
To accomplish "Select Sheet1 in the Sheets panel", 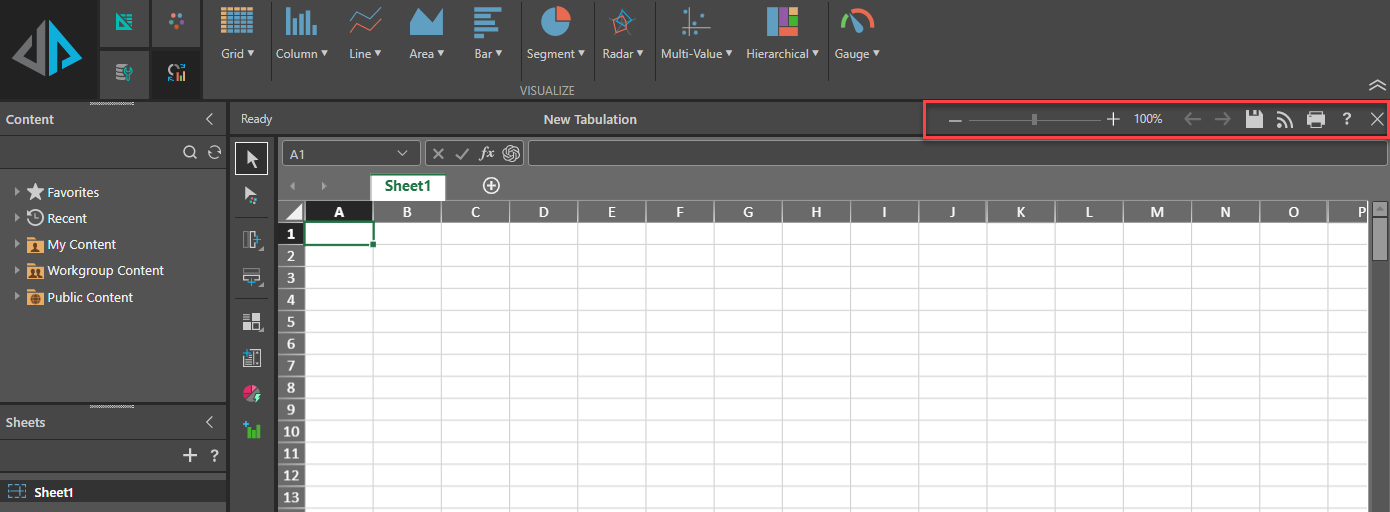I will 54,492.
